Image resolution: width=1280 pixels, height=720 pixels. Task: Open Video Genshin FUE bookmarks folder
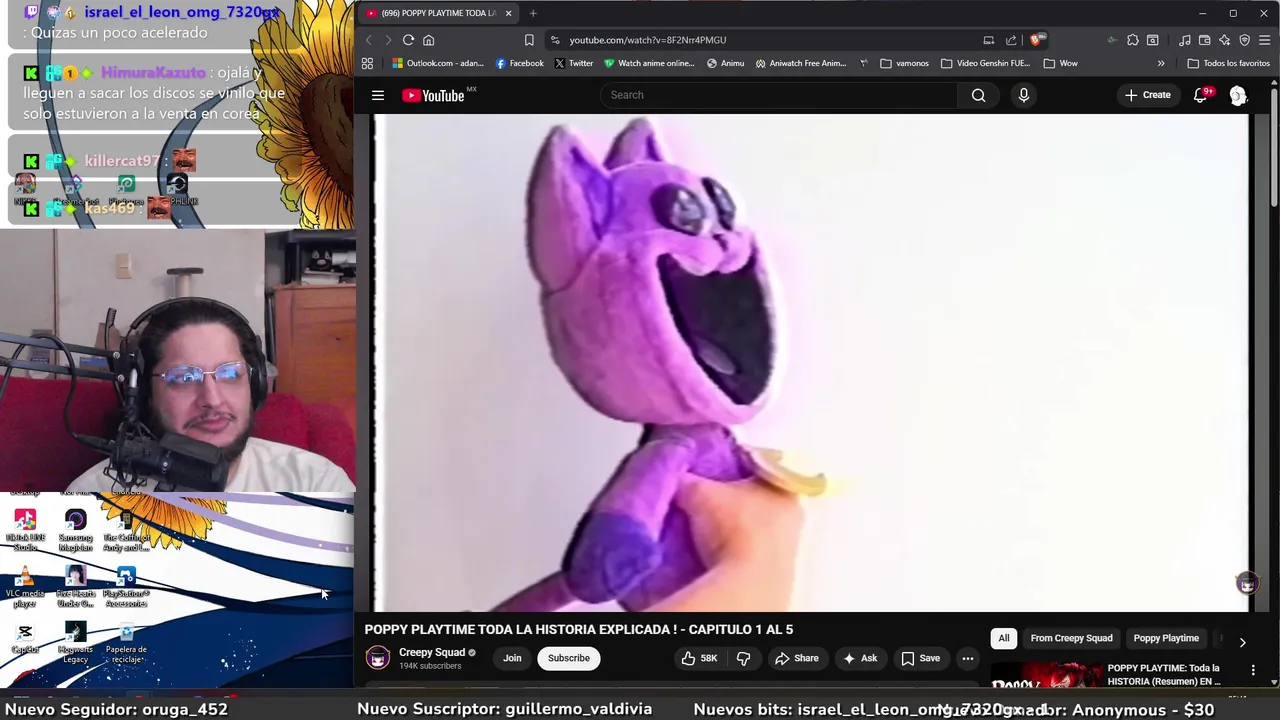[985, 63]
